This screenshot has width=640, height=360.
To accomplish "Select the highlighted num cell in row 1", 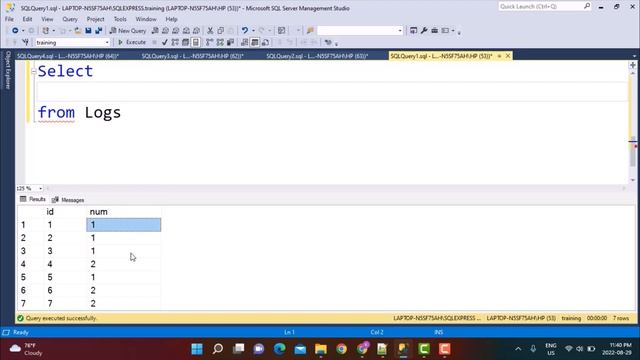I will click(123, 225).
